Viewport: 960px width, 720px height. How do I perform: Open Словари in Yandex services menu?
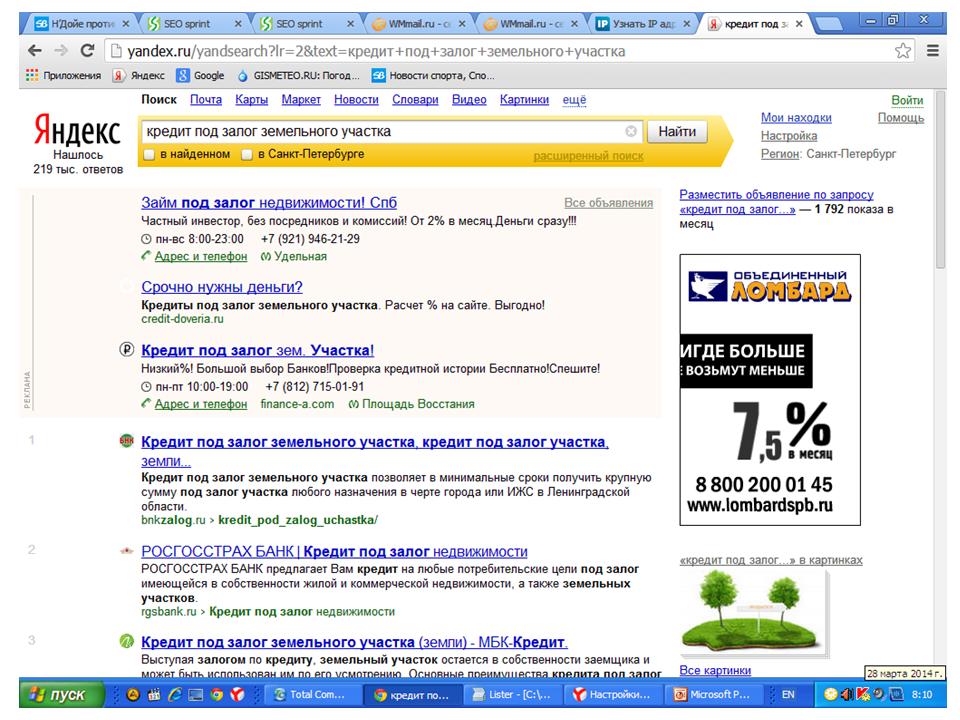[415, 100]
